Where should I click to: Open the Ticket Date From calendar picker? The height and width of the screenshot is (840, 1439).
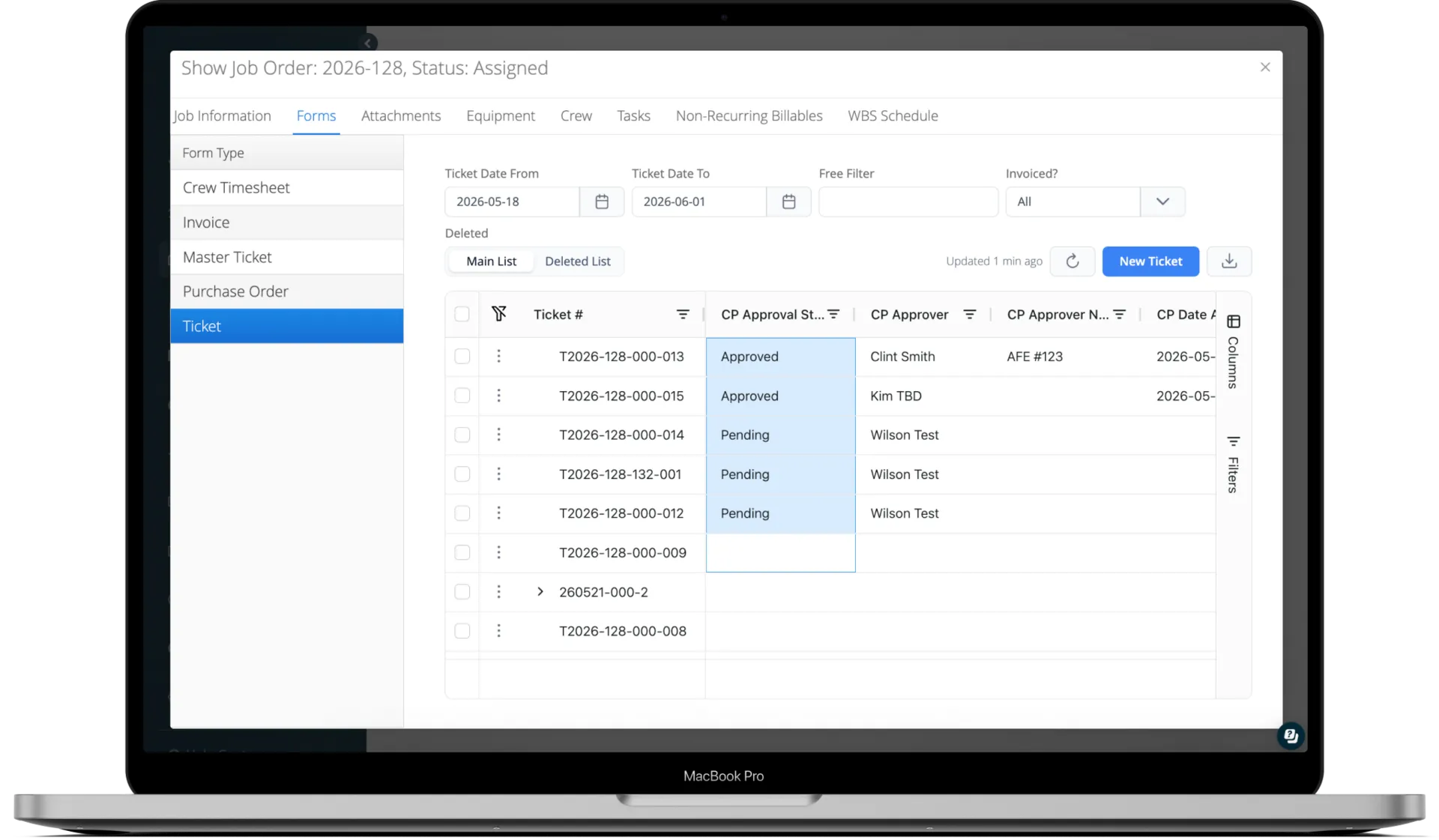click(x=602, y=202)
